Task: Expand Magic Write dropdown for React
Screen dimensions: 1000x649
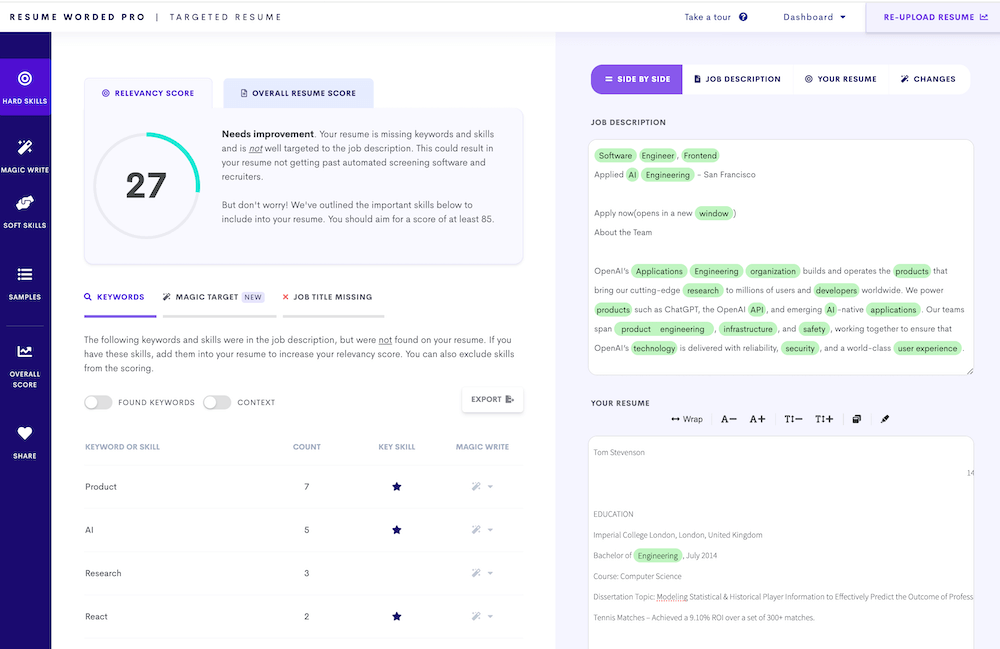Action: tap(482, 617)
